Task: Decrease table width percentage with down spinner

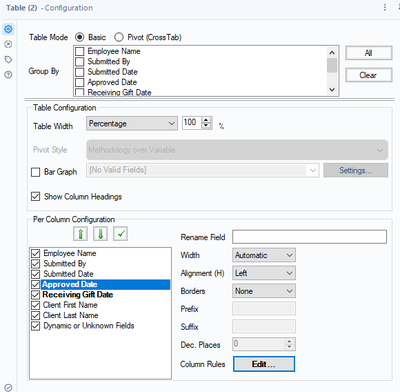Action: pos(207,126)
